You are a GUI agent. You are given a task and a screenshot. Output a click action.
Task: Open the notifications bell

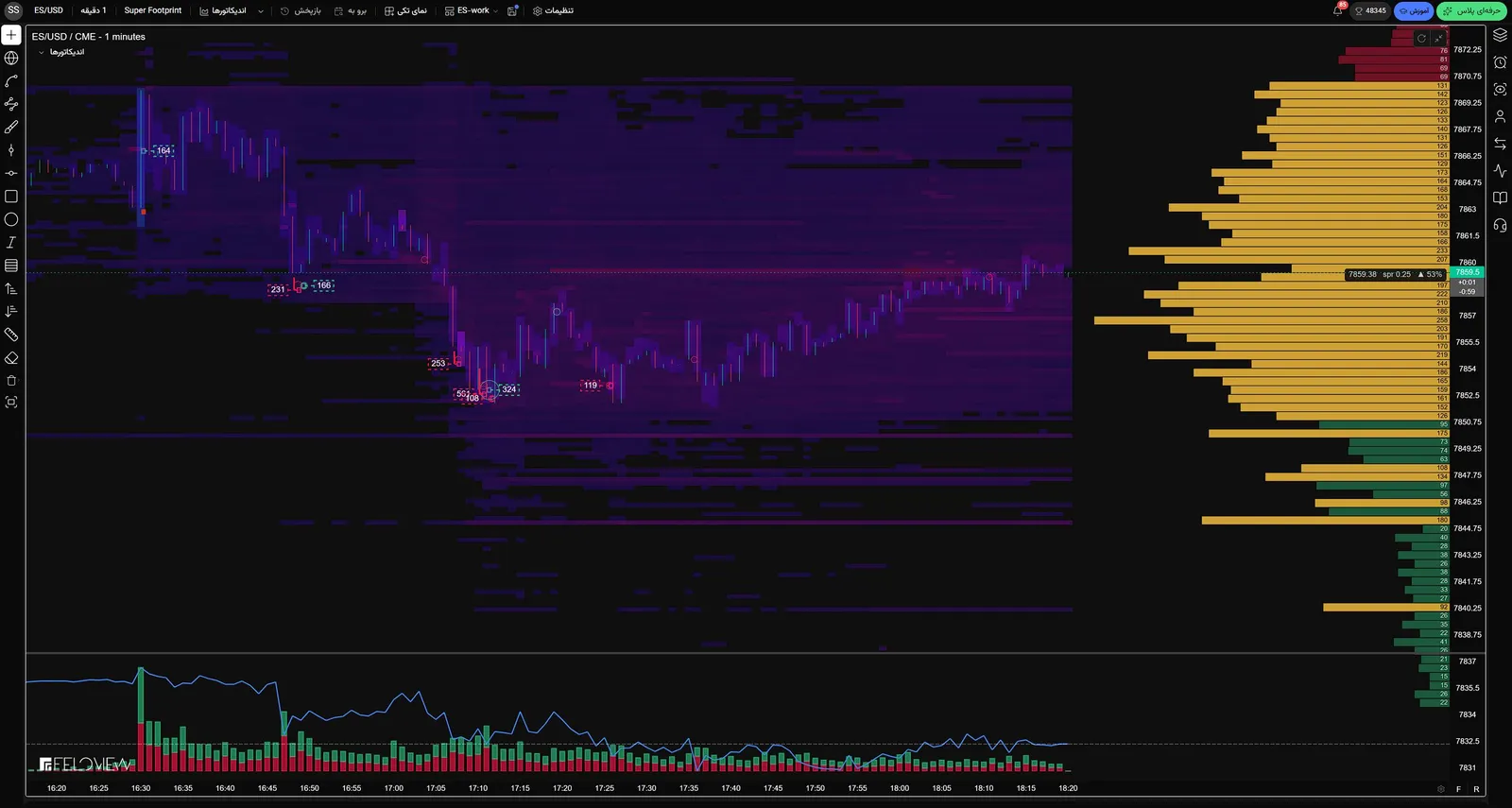point(1337,10)
